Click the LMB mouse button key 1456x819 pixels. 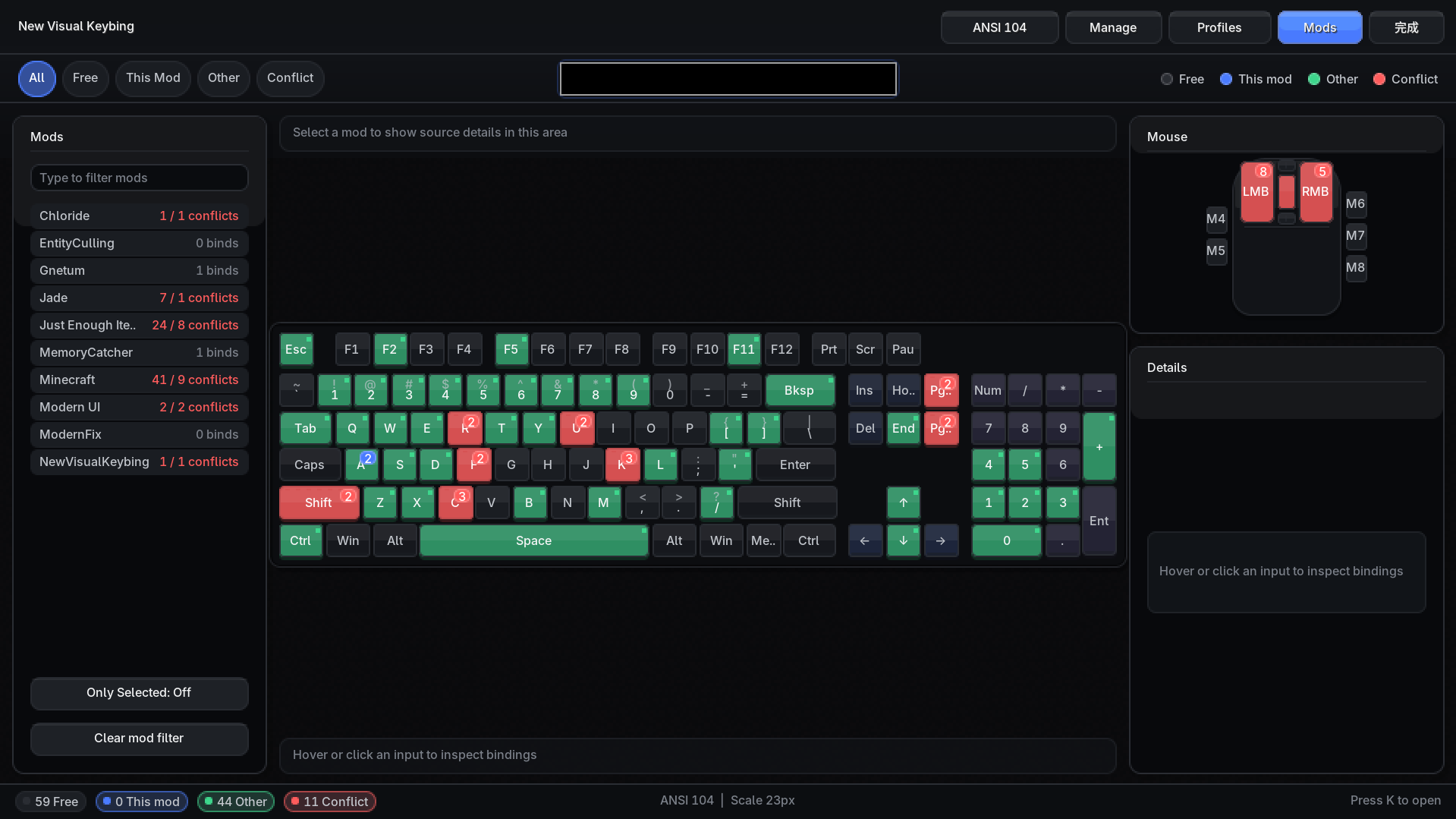(x=1256, y=192)
